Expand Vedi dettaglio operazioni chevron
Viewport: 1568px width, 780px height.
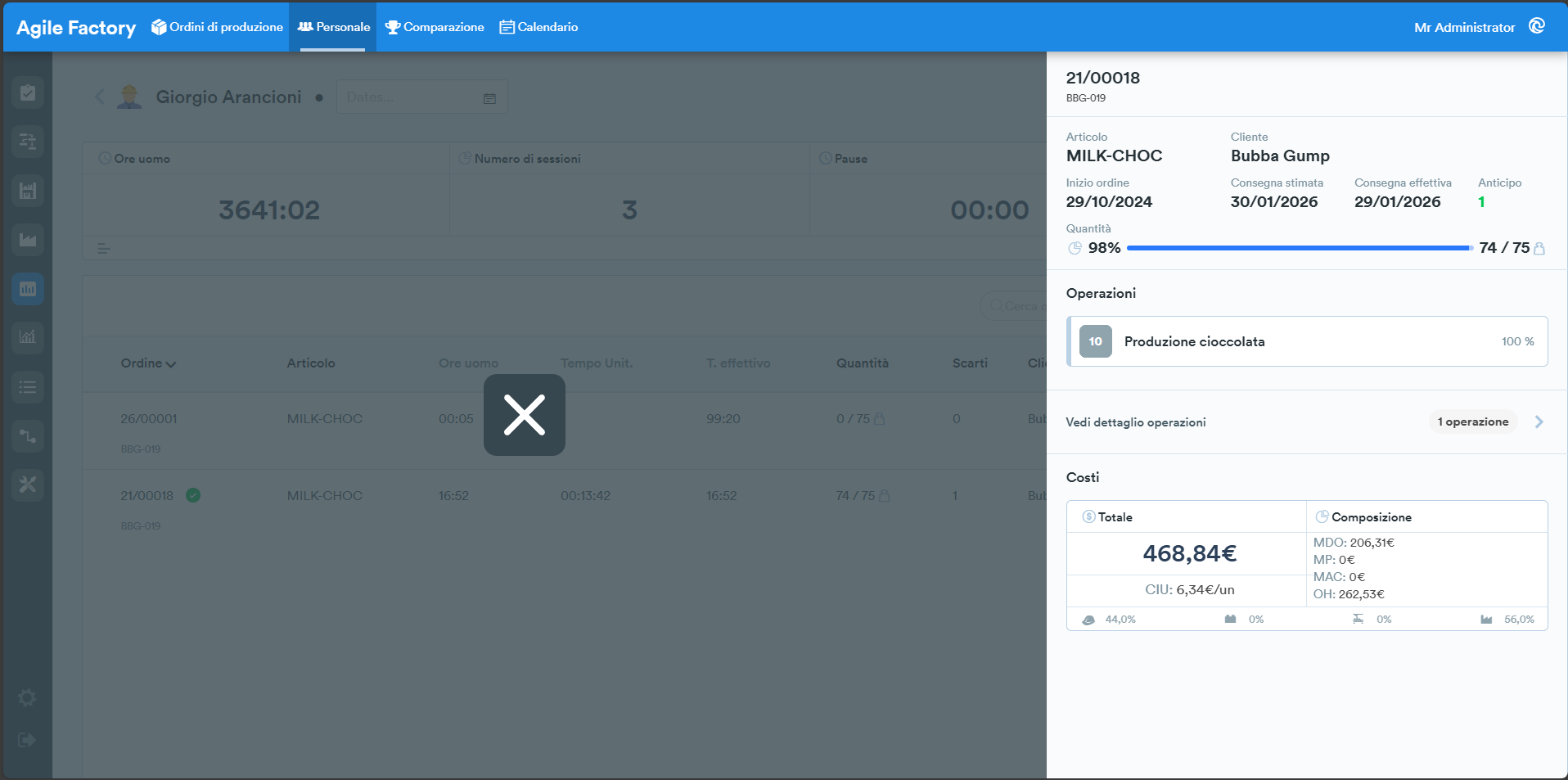click(1539, 422)
